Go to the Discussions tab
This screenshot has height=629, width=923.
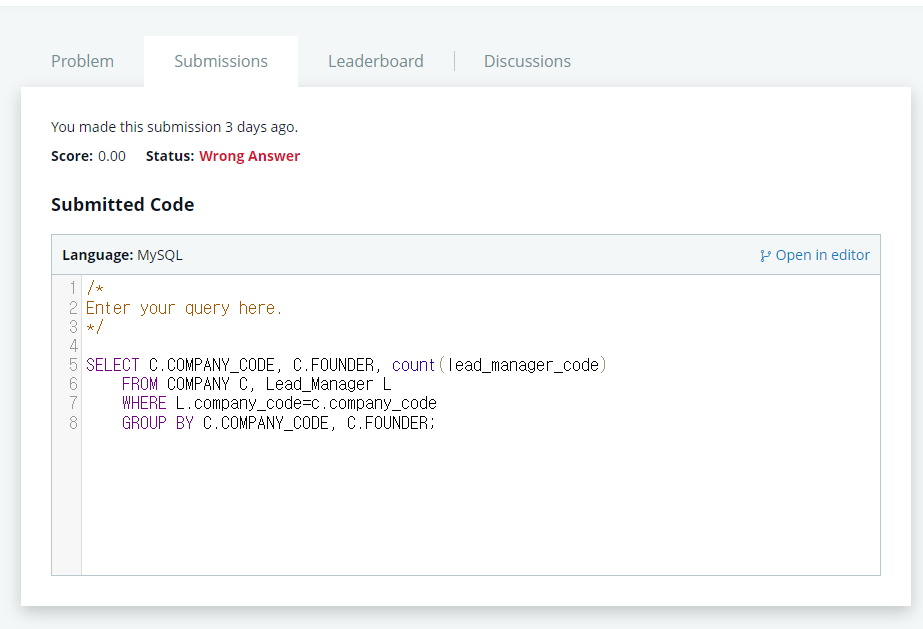pyautogui.click(x=527, y=61)
